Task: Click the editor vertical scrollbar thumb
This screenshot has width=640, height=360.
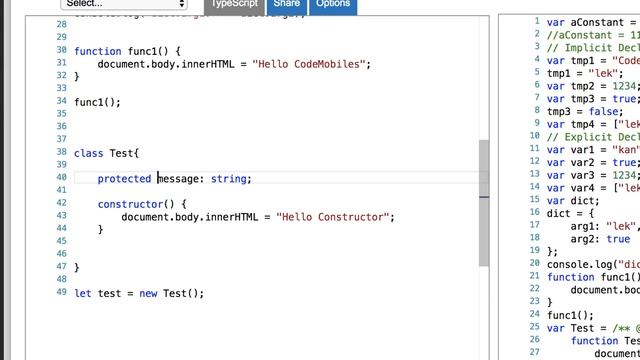Action: tap(484, 203)
